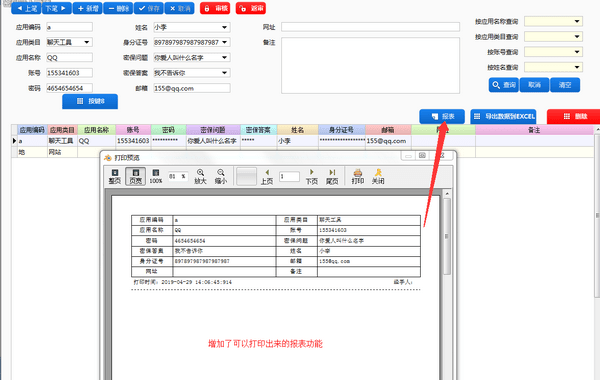
Task: Click the 姓名 column header
Action: pos(298,130)
